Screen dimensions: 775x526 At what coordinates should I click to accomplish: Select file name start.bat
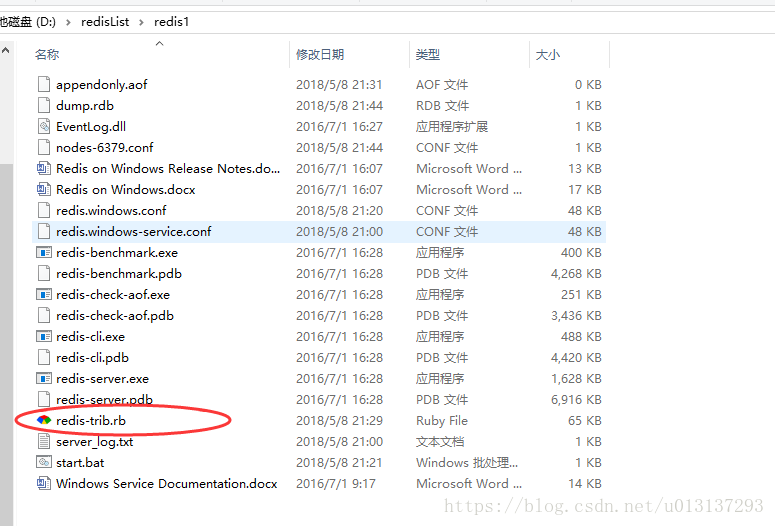(x=80, y=462)
